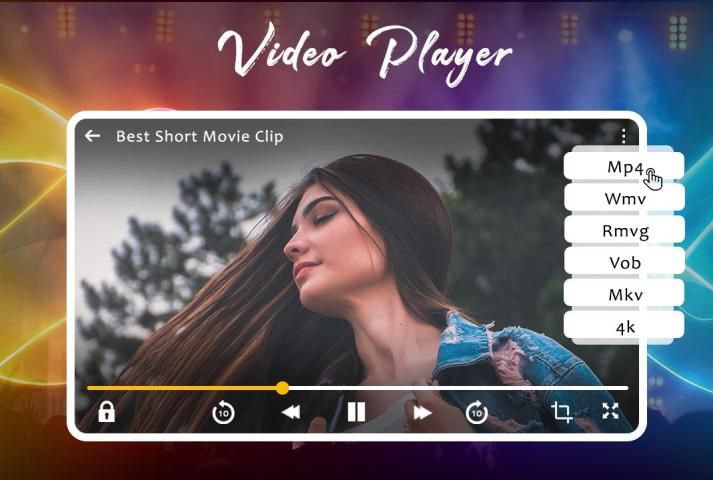Enter fullscreen mode
The width and height of the screenshot is (713, 480).
(x=610, y=411)
